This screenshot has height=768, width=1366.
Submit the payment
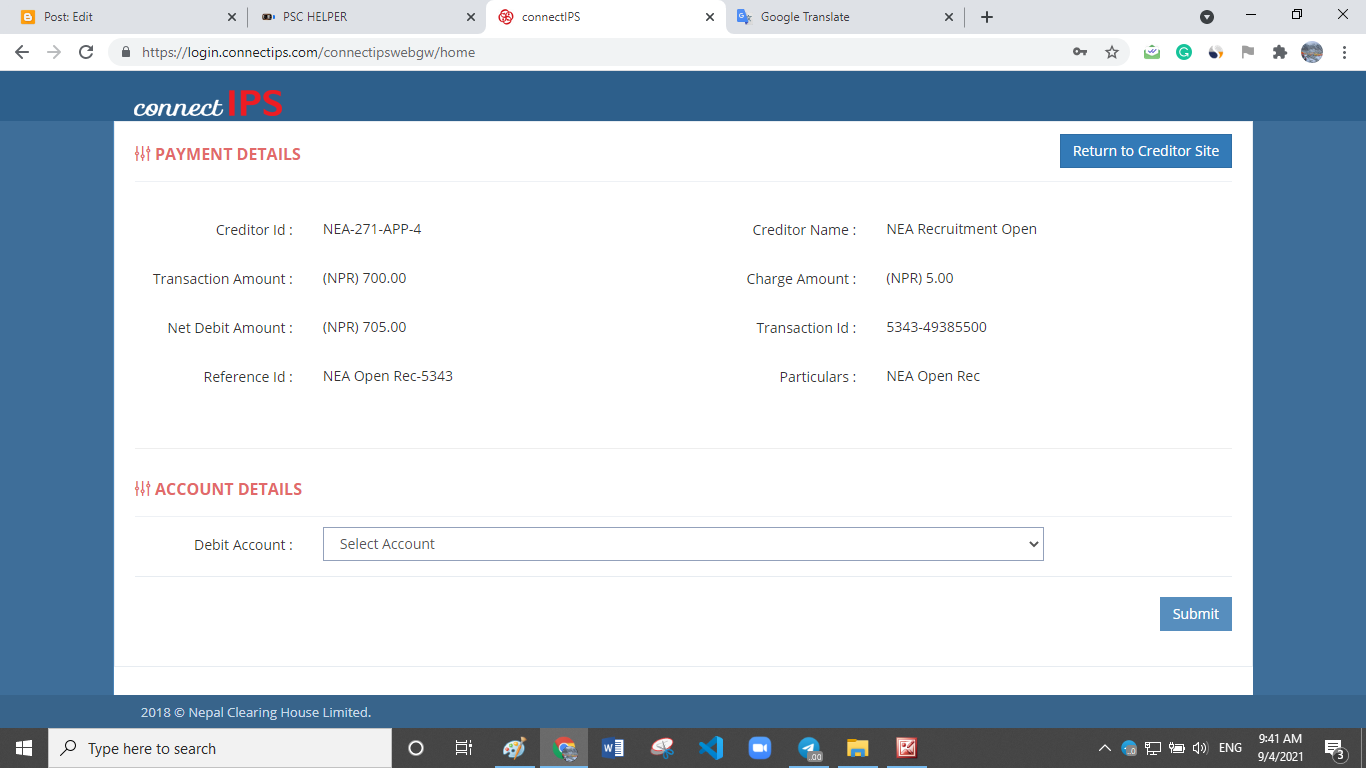pyautogui.click(x=1196, y=614)
